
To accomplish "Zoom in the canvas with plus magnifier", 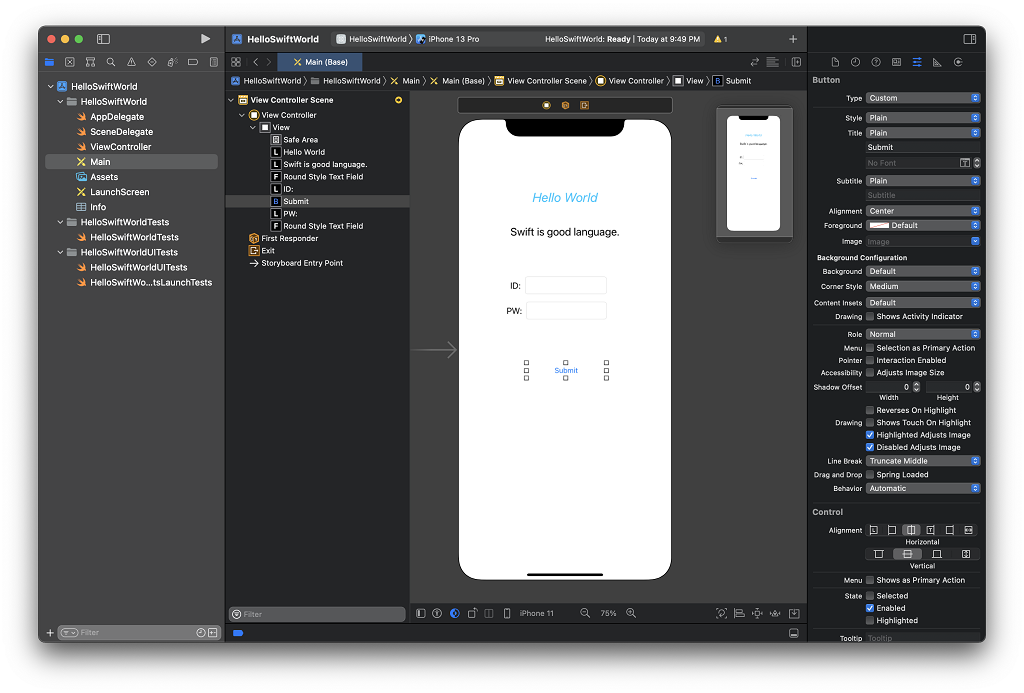I will click(631, 613).
